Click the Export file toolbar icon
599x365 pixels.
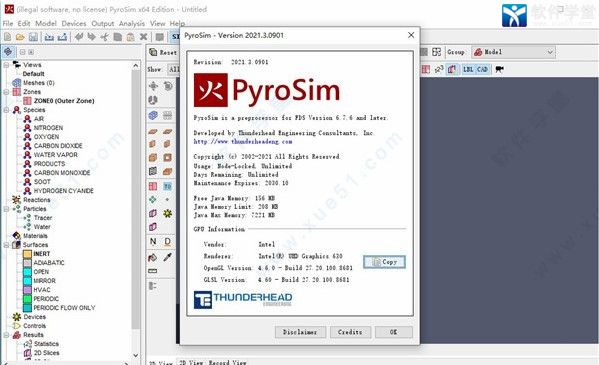[62, 37]
